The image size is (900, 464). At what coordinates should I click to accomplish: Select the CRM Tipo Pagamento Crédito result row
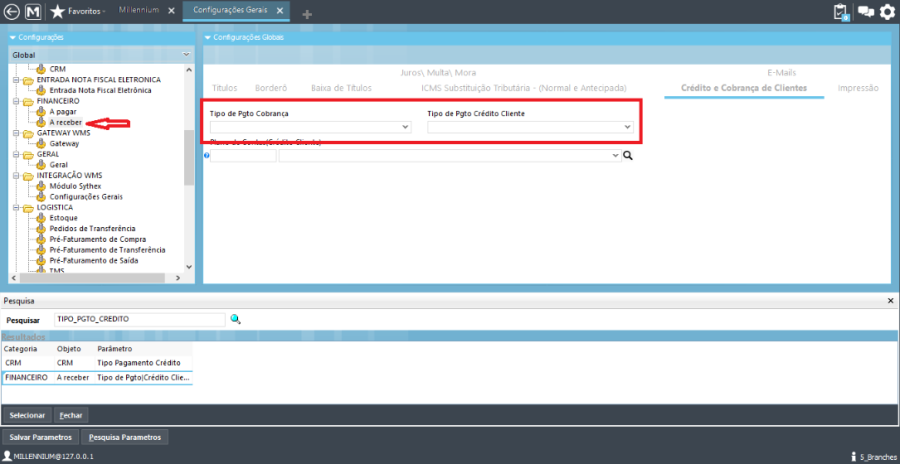coord(97,363)
